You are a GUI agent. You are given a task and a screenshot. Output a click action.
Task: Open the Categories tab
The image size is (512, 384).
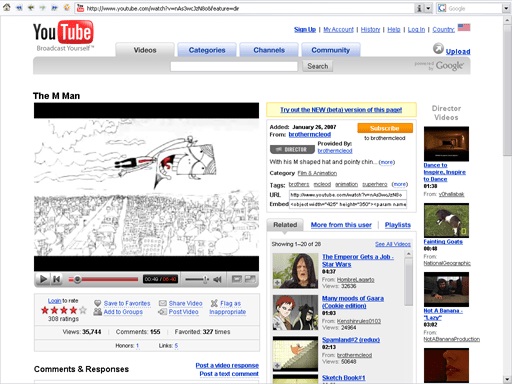tap(207, 50)
